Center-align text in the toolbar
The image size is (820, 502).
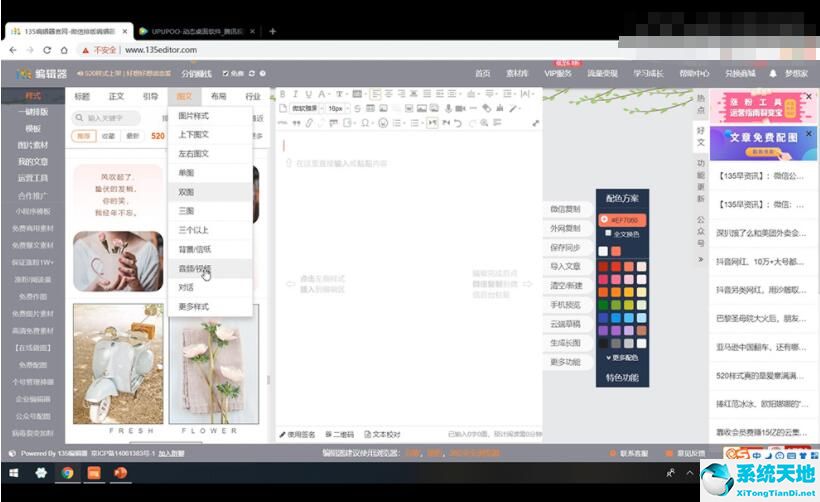(389, 94)
